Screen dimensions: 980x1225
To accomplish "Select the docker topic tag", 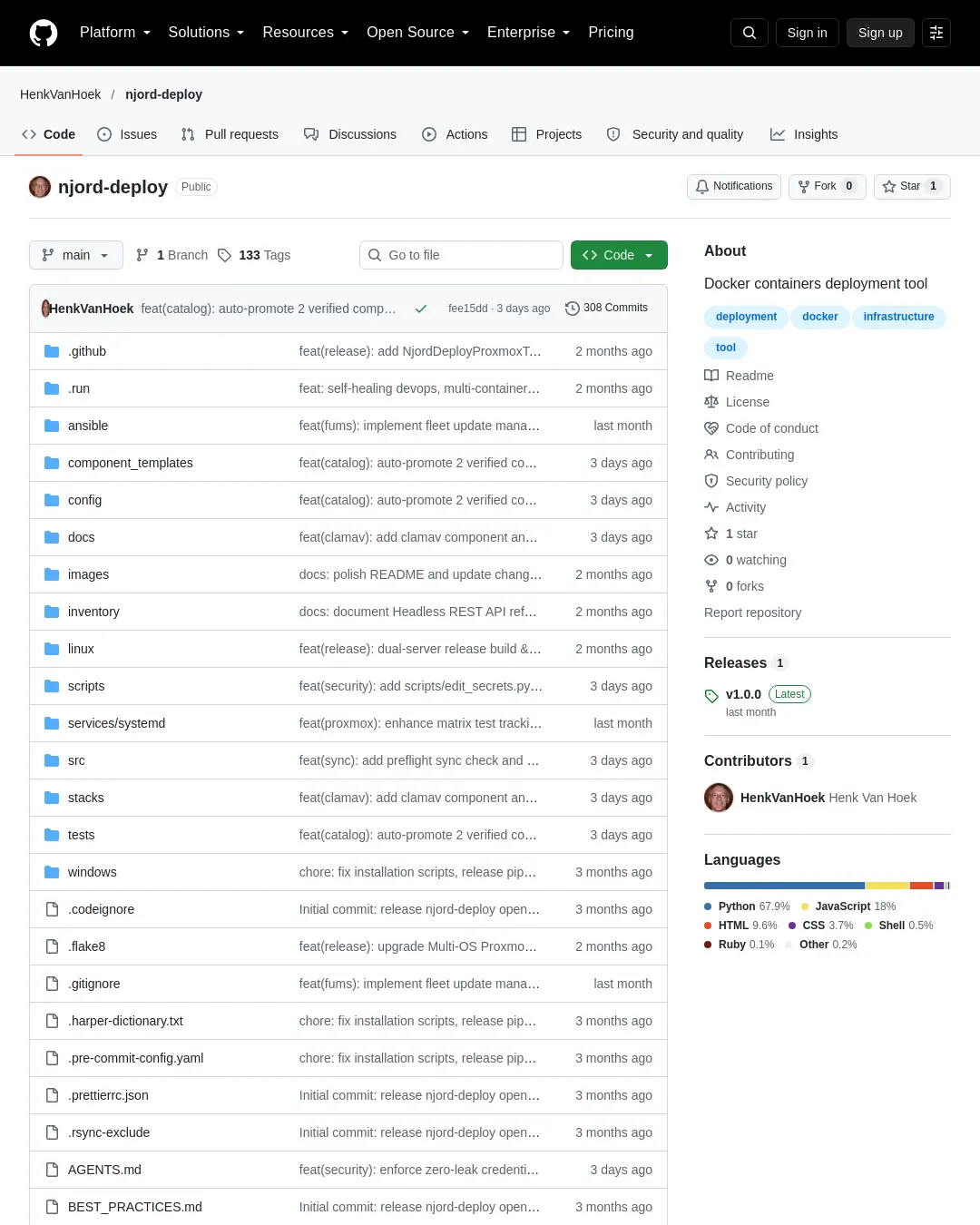I will pyautogui.click(x=819, y=317).
